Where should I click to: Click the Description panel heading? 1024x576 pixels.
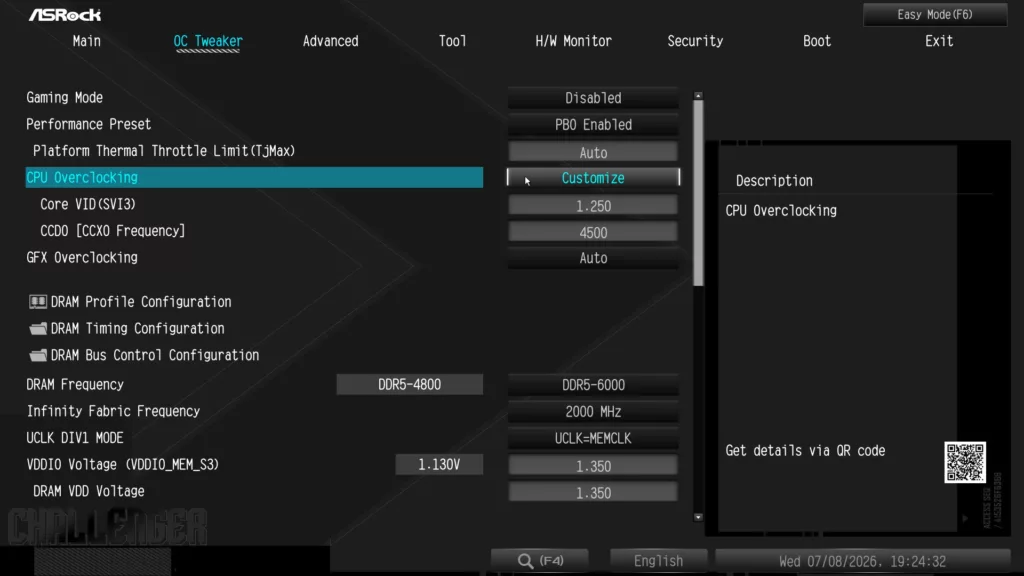click(x=775, y=181)
